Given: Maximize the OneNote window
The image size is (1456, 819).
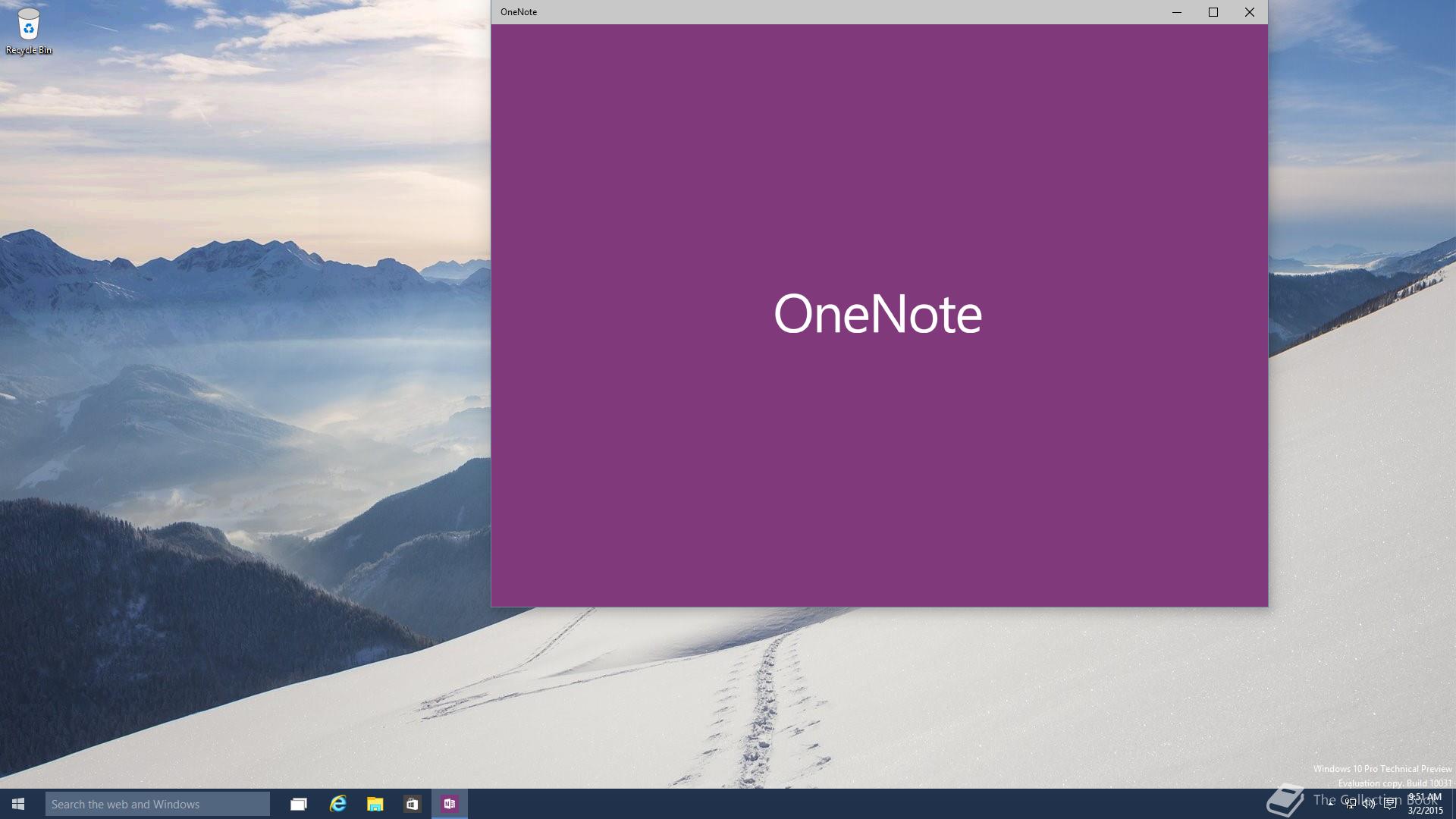Looking at the screenshot, I should (1213, 12).
